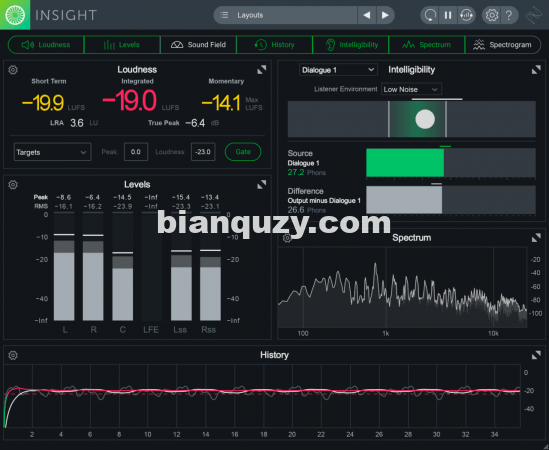The width and height of the screenshot is (549, 450).
Task: Expand the Loudness panel
Action: pyautogui.click(x=262, y=70)
